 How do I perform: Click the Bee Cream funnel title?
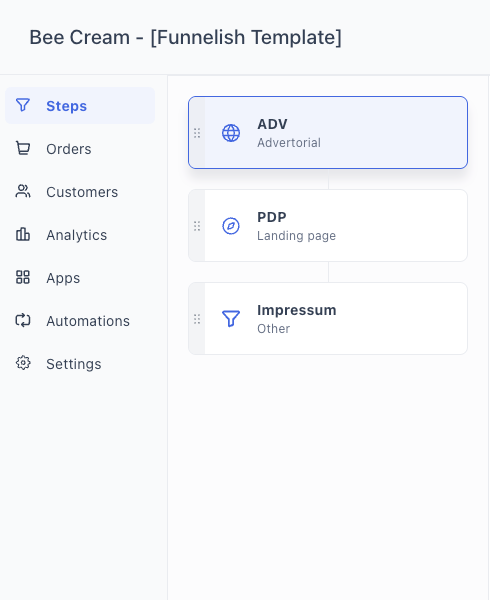pyautogui.click(x=186, y=38)
